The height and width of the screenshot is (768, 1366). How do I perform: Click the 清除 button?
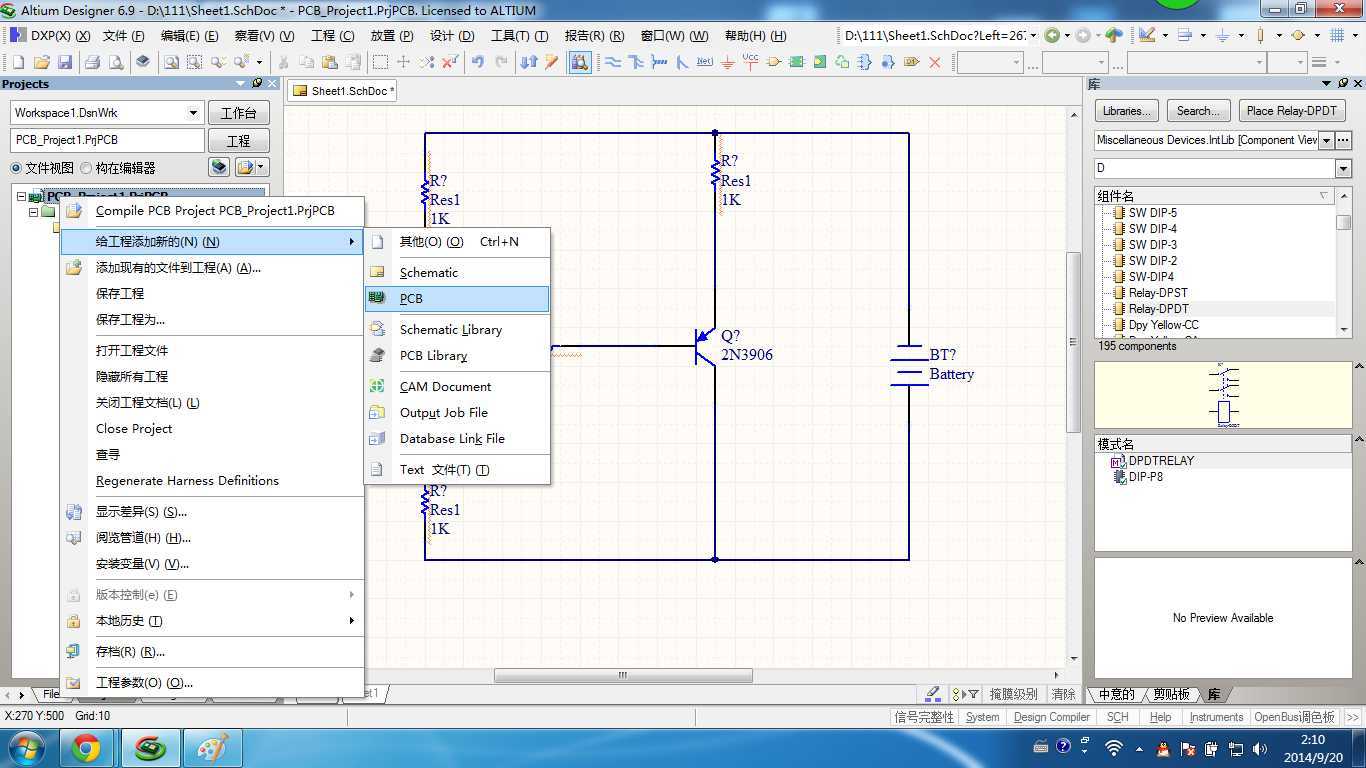click(x=1064, y=694)
